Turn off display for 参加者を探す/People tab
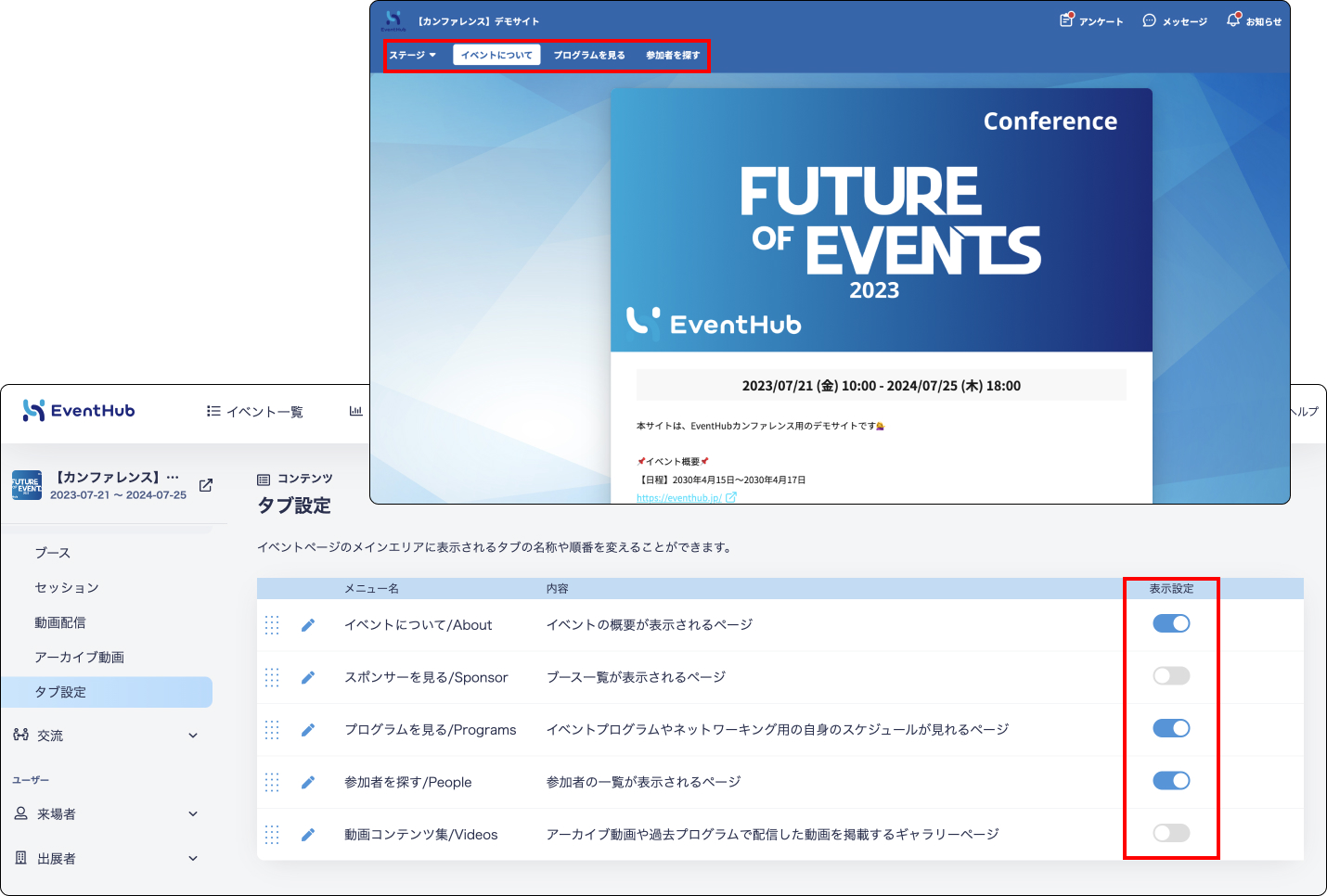This screenshot has height=896, width=1327. 1171,781
